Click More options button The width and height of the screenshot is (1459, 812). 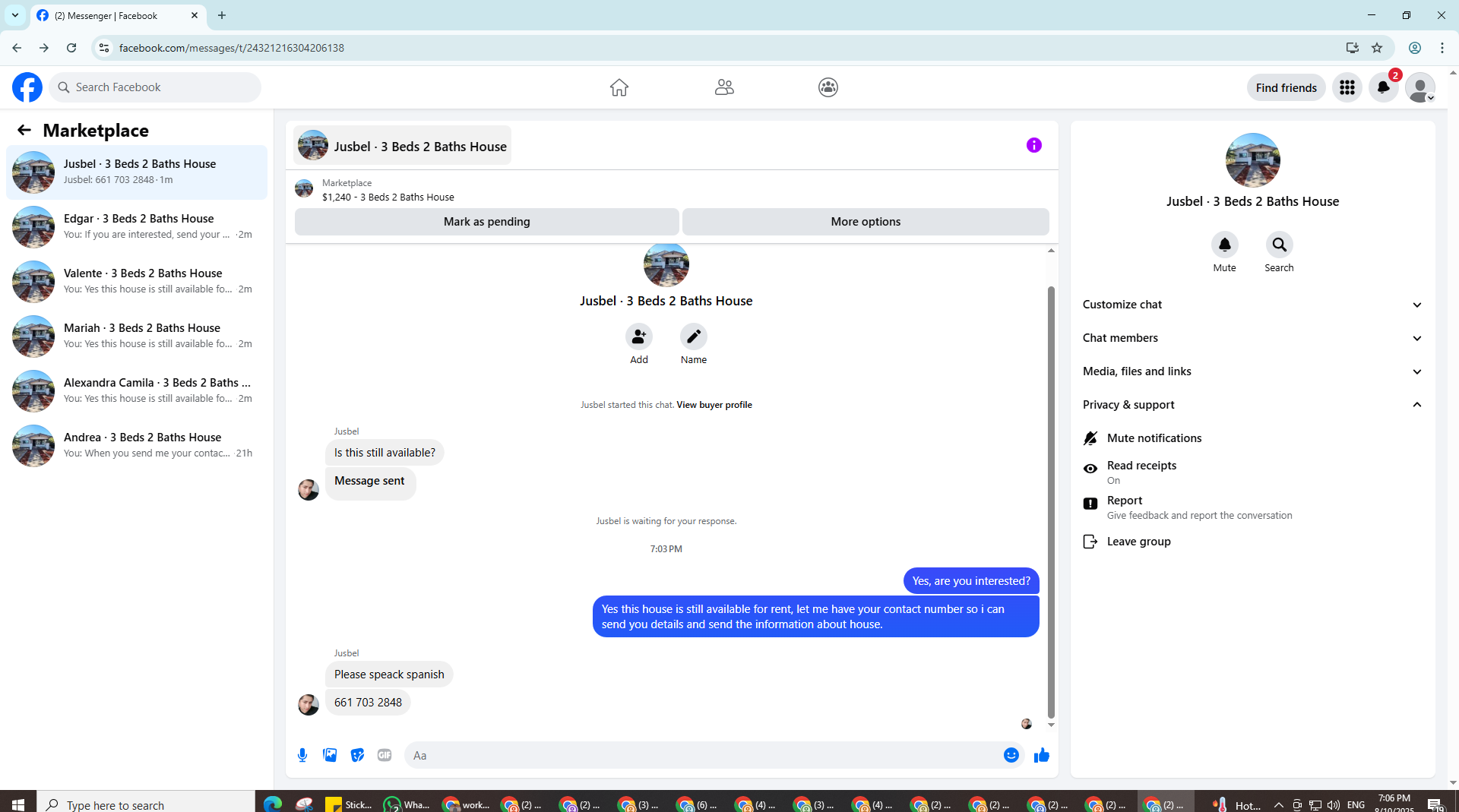click(x=866, y=222)
